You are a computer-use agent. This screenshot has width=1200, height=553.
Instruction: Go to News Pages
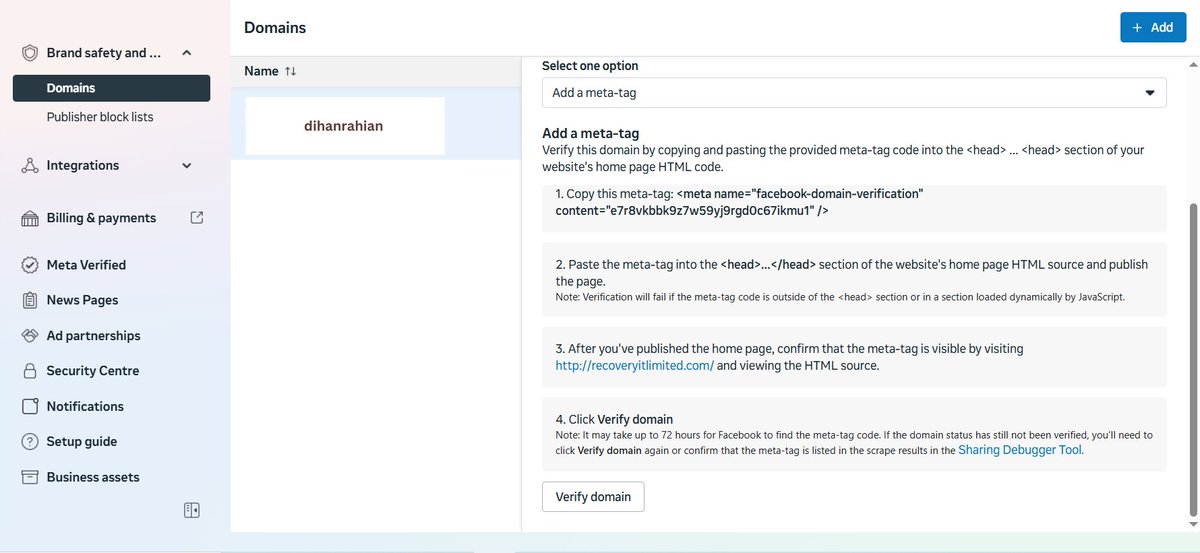coord(82,300)
